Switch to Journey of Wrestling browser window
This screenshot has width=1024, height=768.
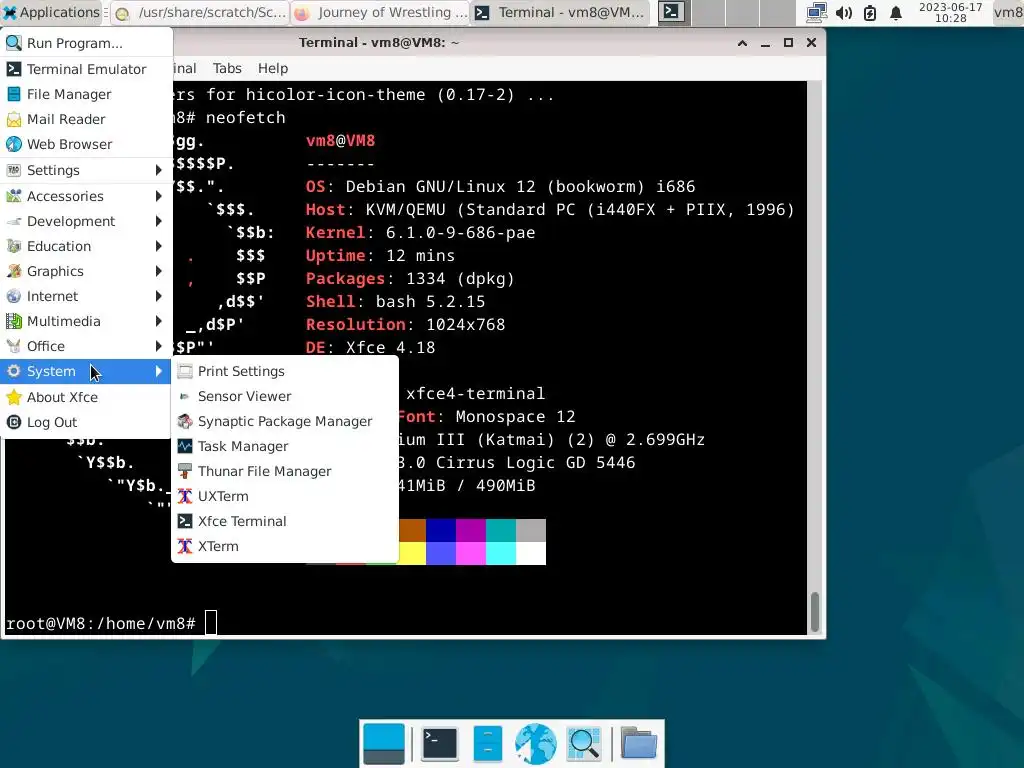[x=380, y=12]
